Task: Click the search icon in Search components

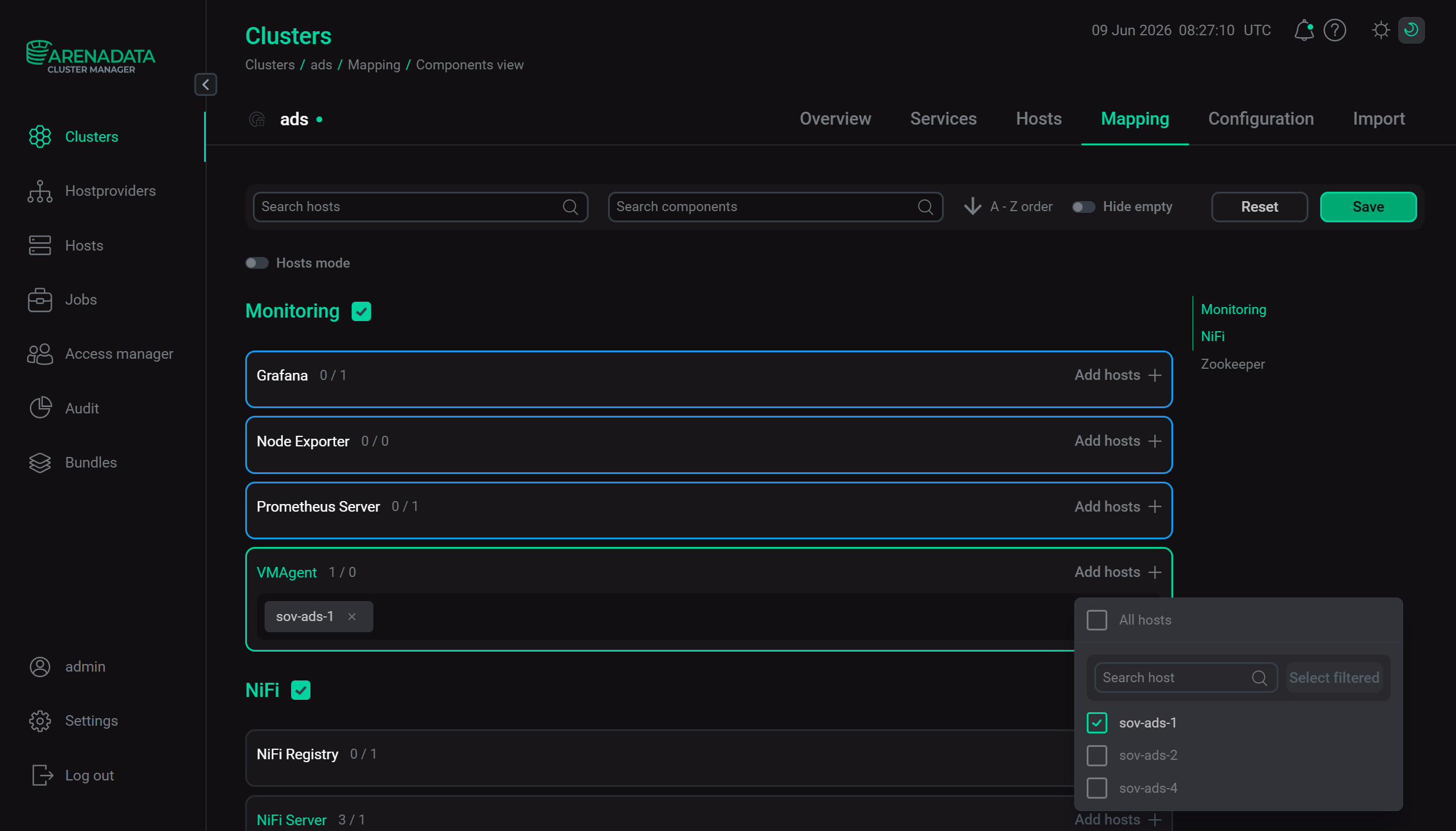Action: [926, 207]
